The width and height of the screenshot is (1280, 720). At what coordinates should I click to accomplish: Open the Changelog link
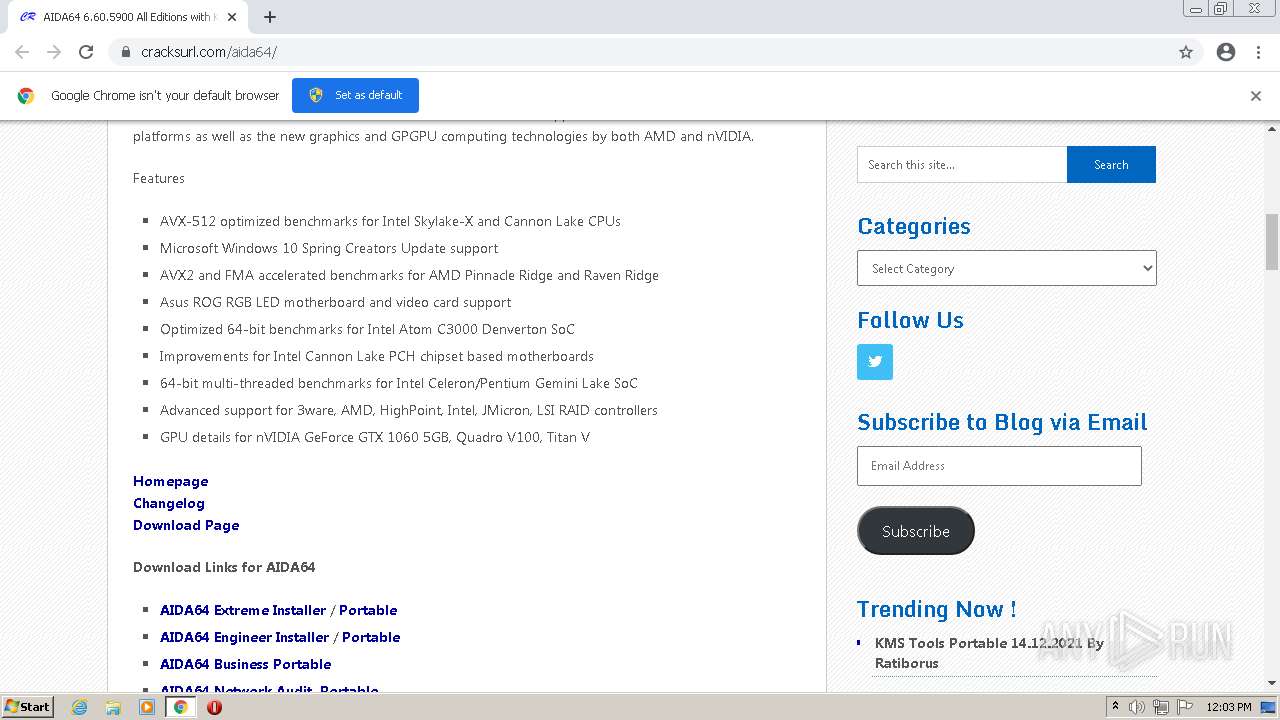coord(169,503)
